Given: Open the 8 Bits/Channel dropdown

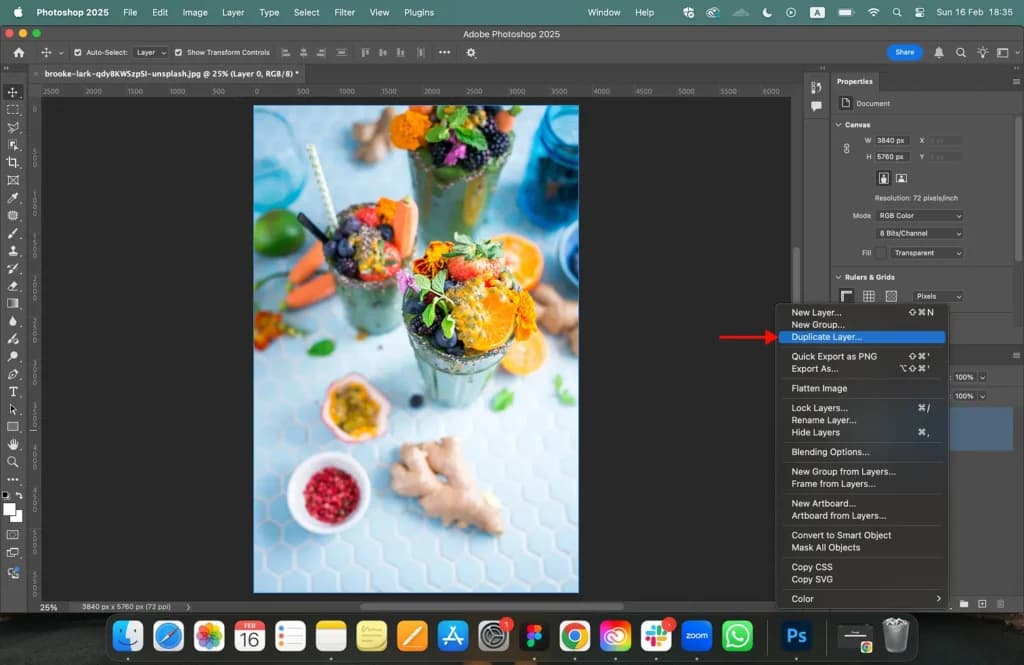Looking at the screenshot, I should click(x=920, y=233).
